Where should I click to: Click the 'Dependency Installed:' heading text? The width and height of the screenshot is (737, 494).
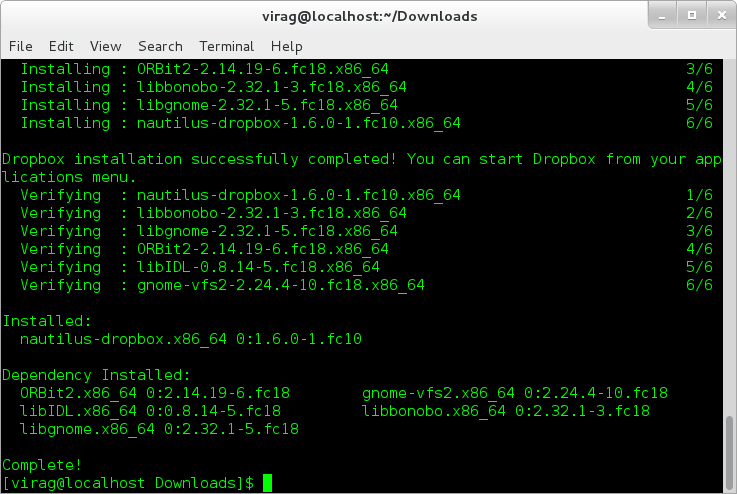(96, 375)
